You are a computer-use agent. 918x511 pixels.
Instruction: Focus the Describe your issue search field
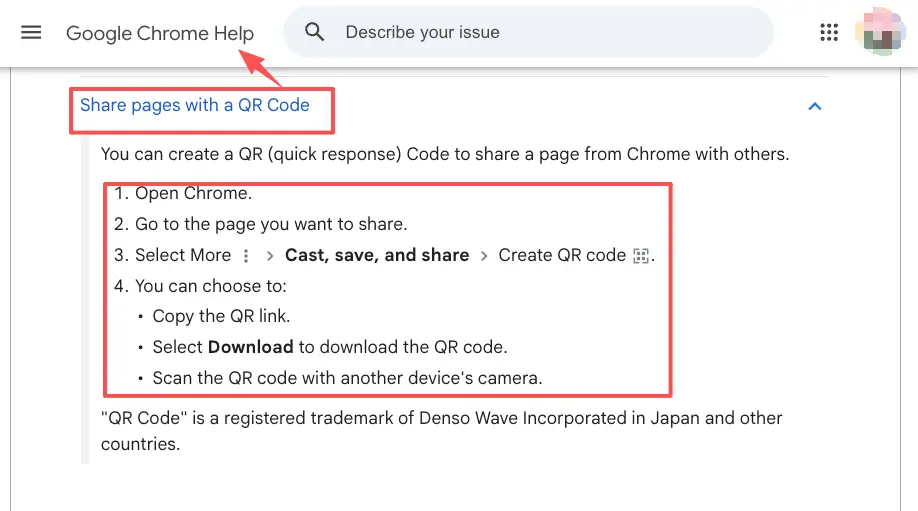[x=528, y=32]
